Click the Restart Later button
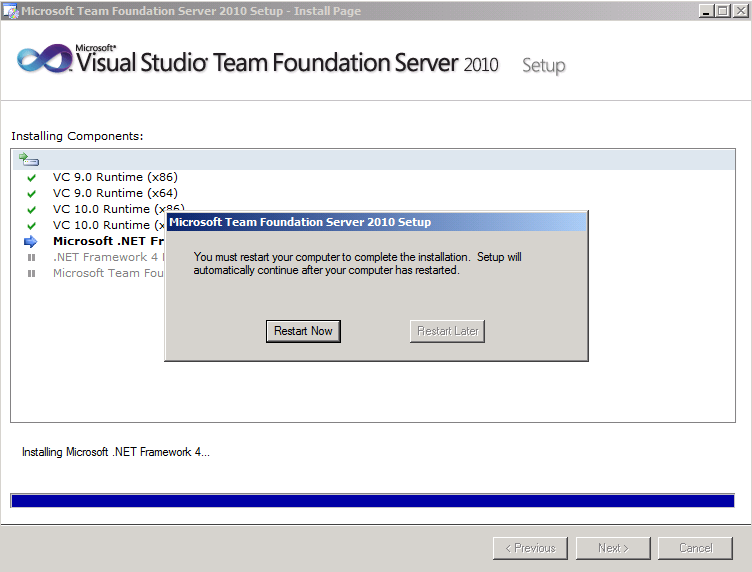Image resolution: width=752 pixels, height=572 pixels. pyautogui.click(x=447, y=331)
